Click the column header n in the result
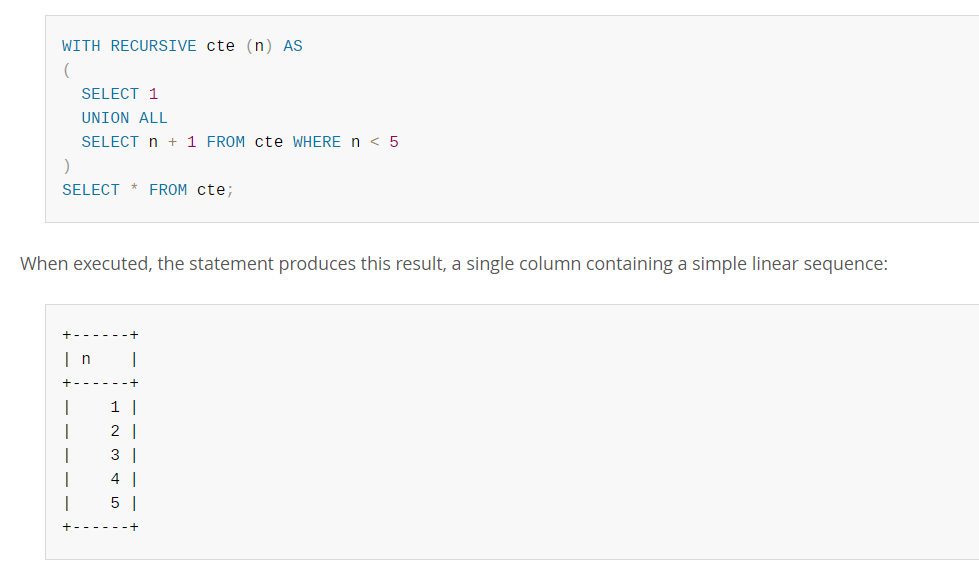Image resolution: width=979 pixels, height=586 pixels. tap(86, 359)
